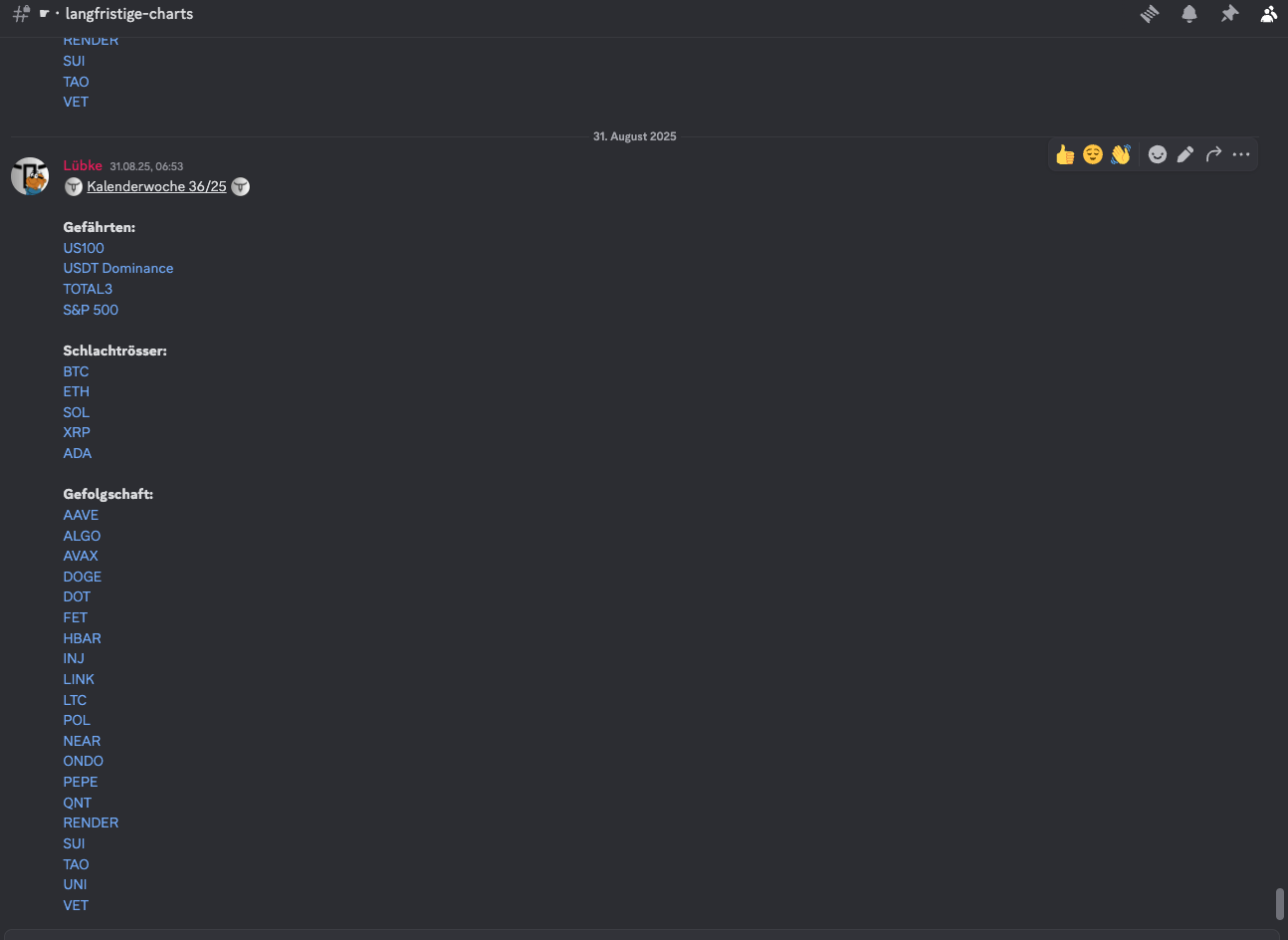Forward the message
The height and width of the screenshot is (940, 1288).
pyautogui.click(x=1213, y=154)
